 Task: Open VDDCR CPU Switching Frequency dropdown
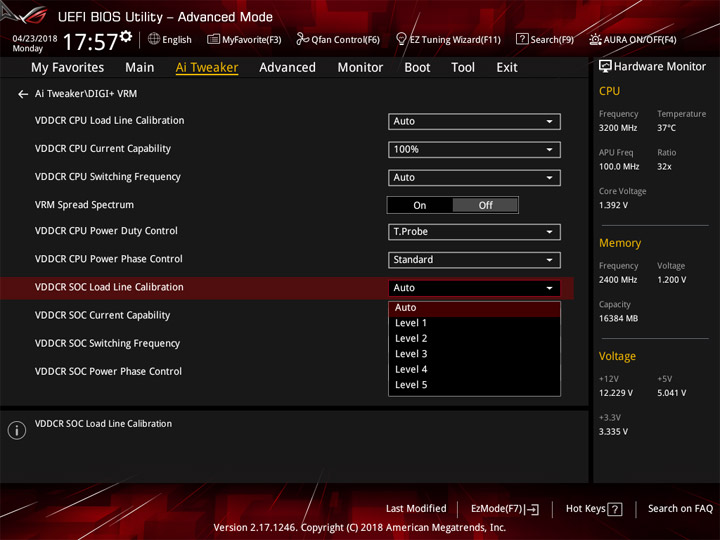click(474, 177)
